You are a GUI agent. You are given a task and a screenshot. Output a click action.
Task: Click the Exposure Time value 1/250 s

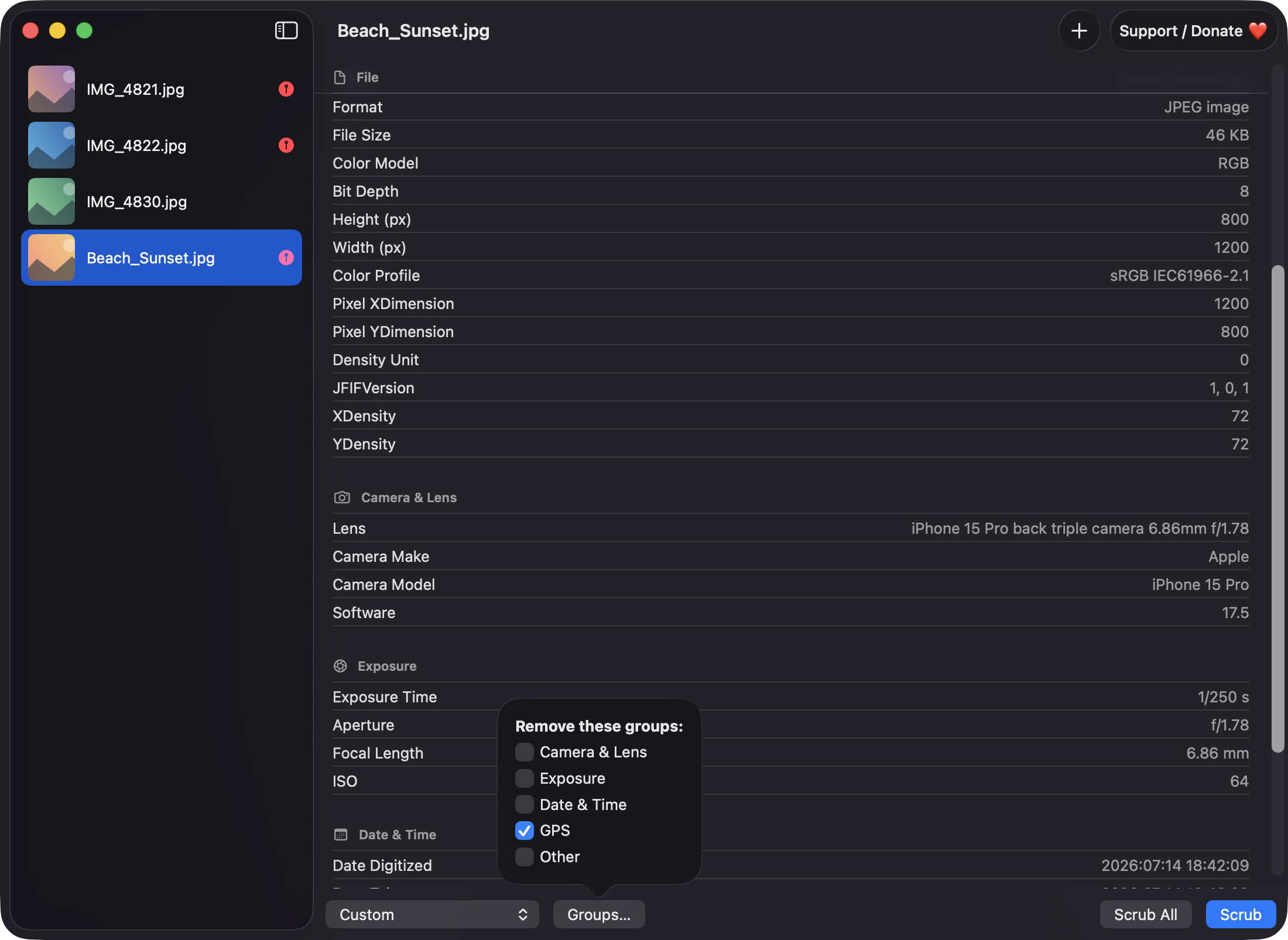pyautogui.click(x=1223, y=697)
